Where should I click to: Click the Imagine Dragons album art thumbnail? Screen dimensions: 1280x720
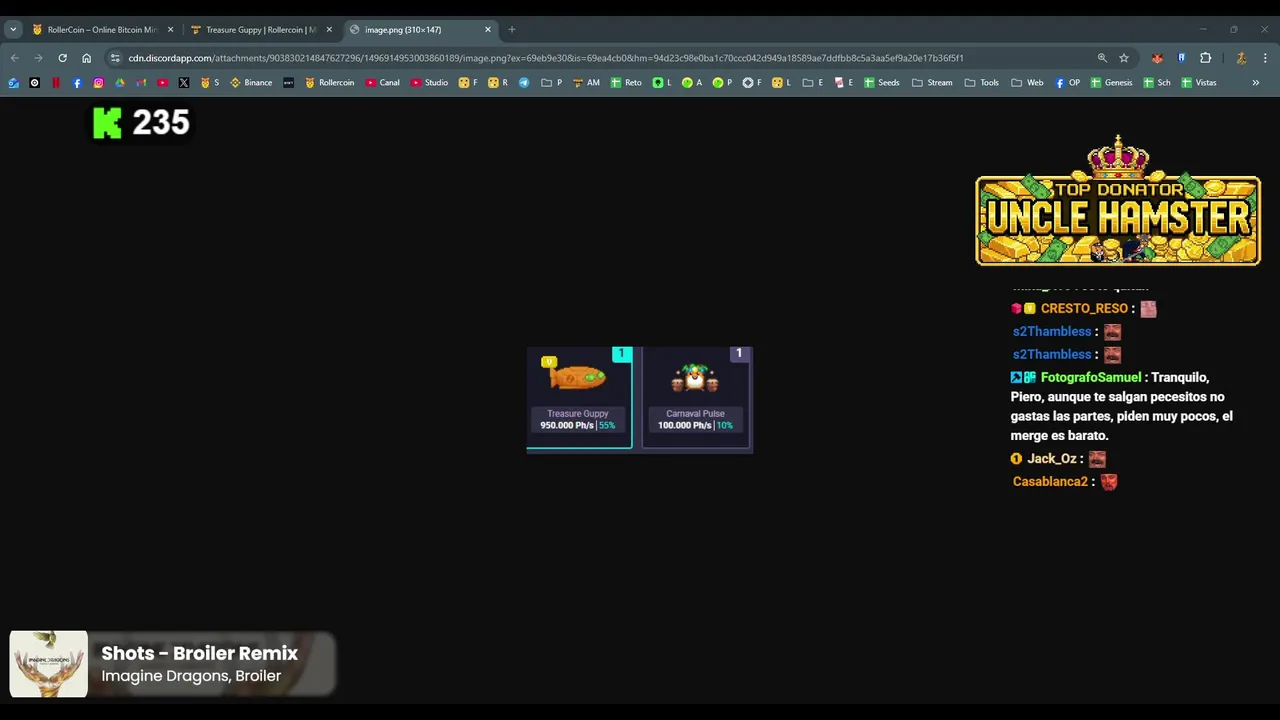click(x=48, y=664)
